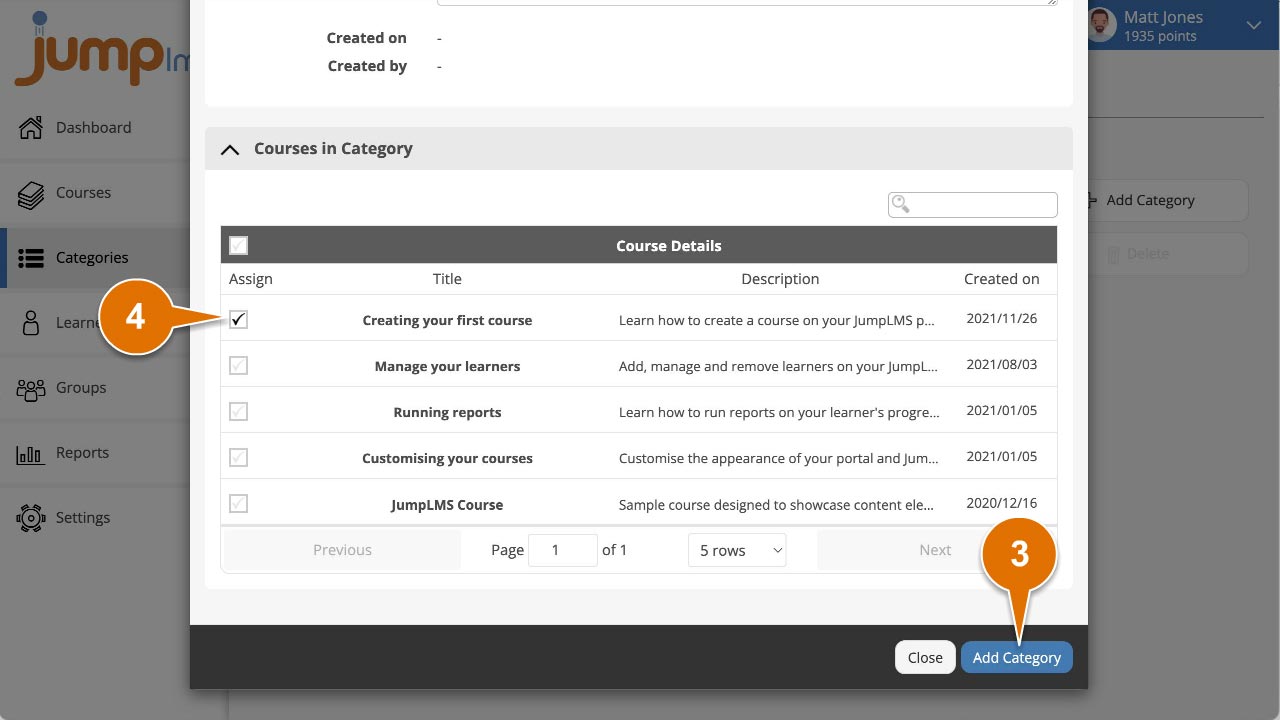Click 'Manage your learners' title
This screenshot has width=1280, height=720.
447,366
